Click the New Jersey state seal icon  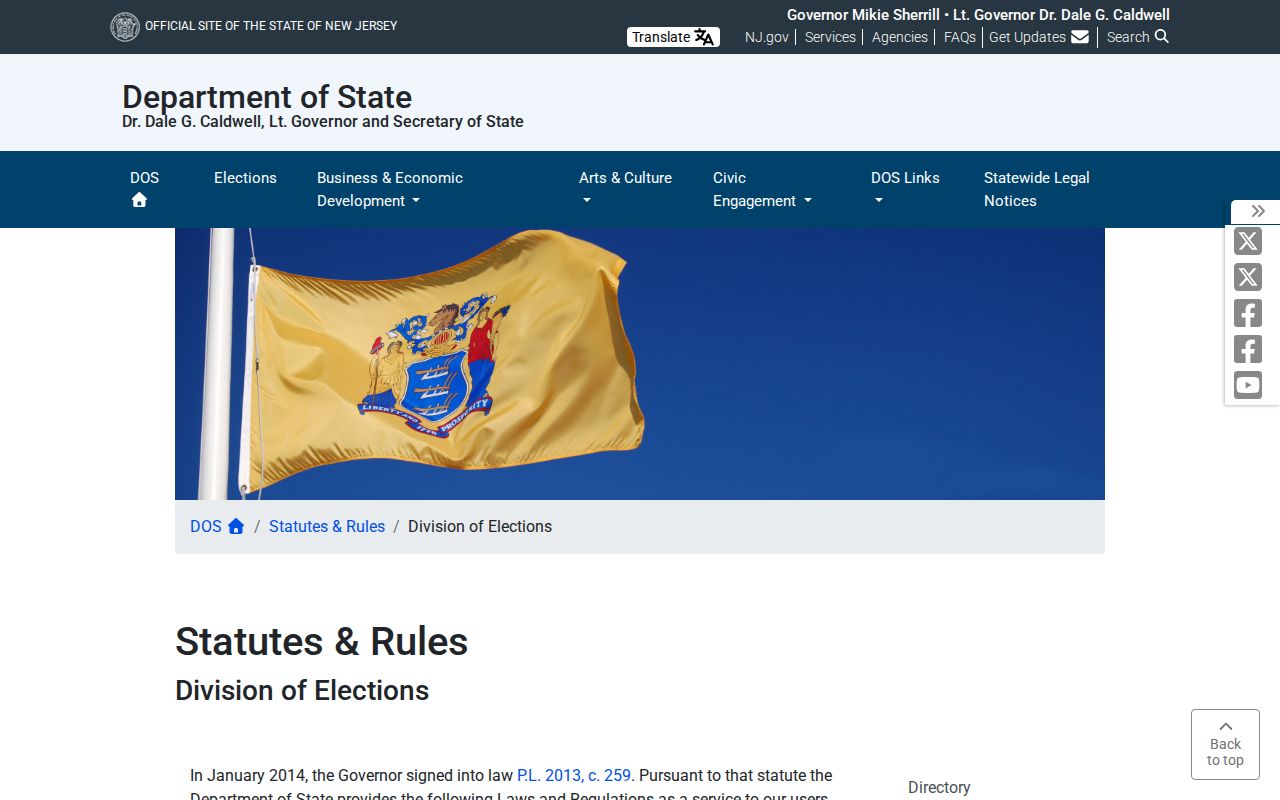coord(125,27)
